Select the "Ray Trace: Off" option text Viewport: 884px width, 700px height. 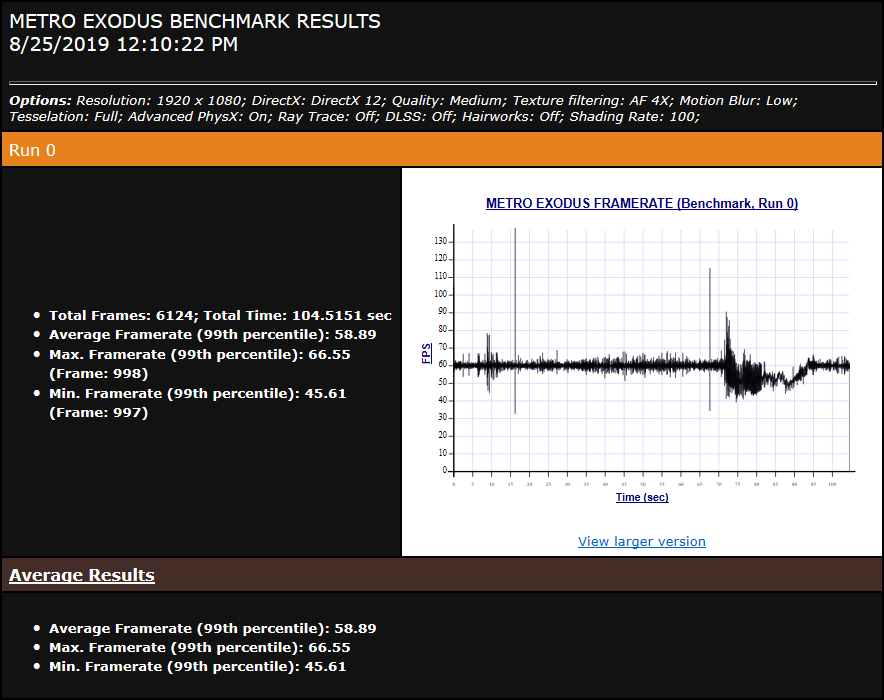(x=327, y=117)
